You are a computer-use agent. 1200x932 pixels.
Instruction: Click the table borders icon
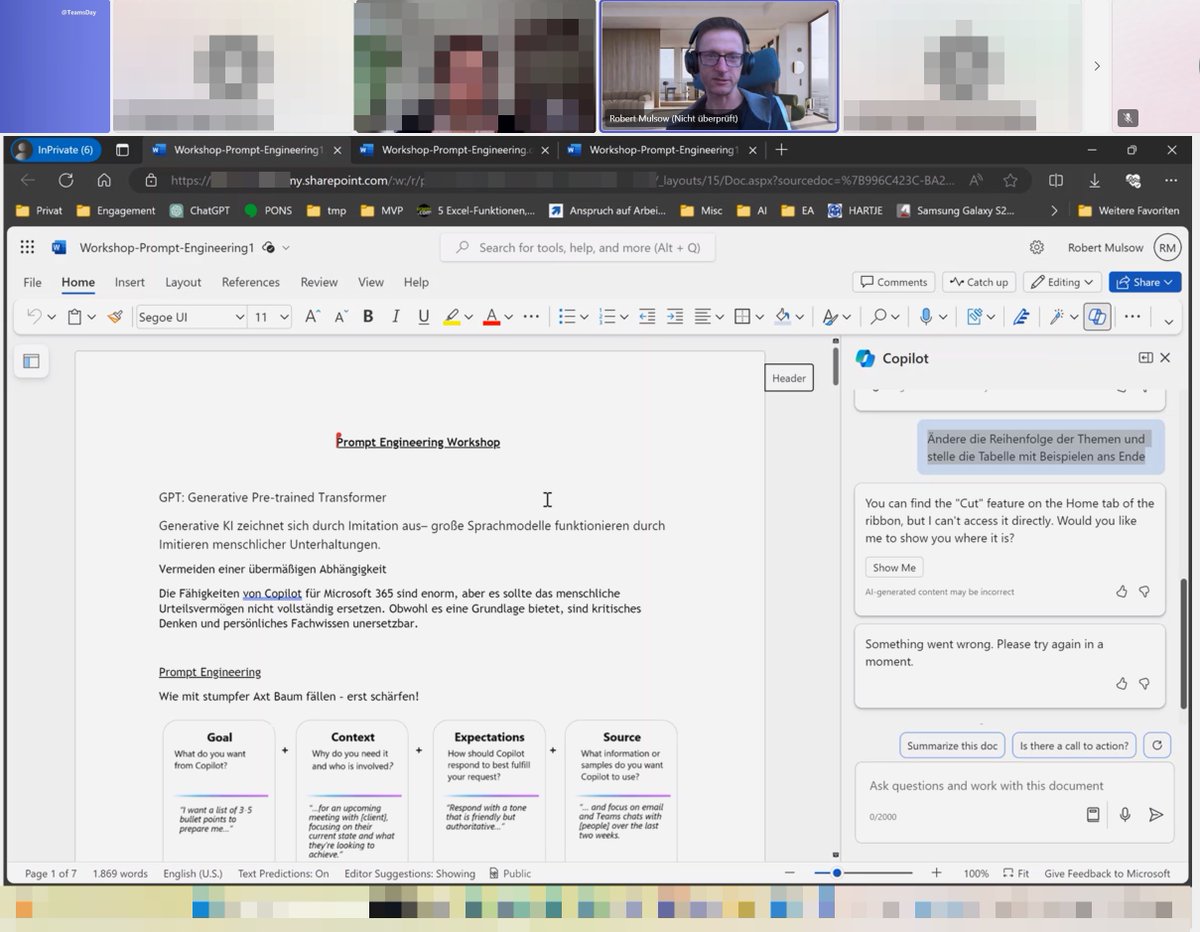742,316
